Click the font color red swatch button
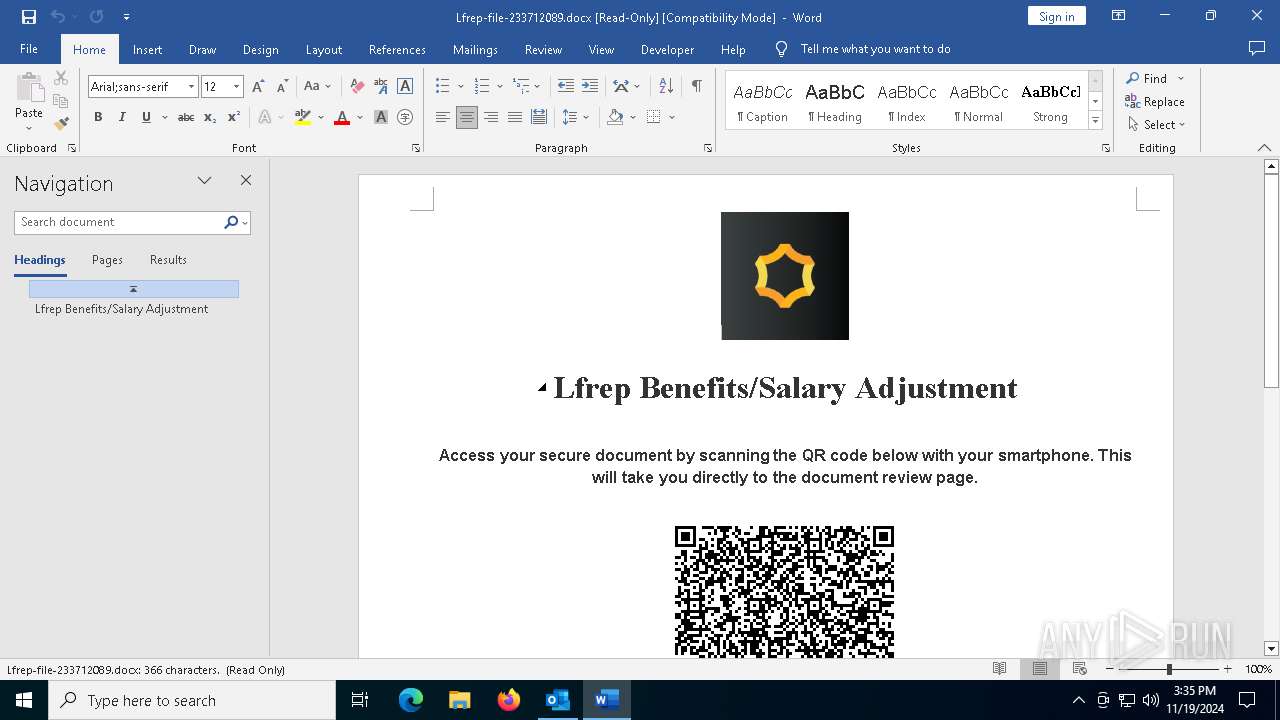 (x=342, y=117)
